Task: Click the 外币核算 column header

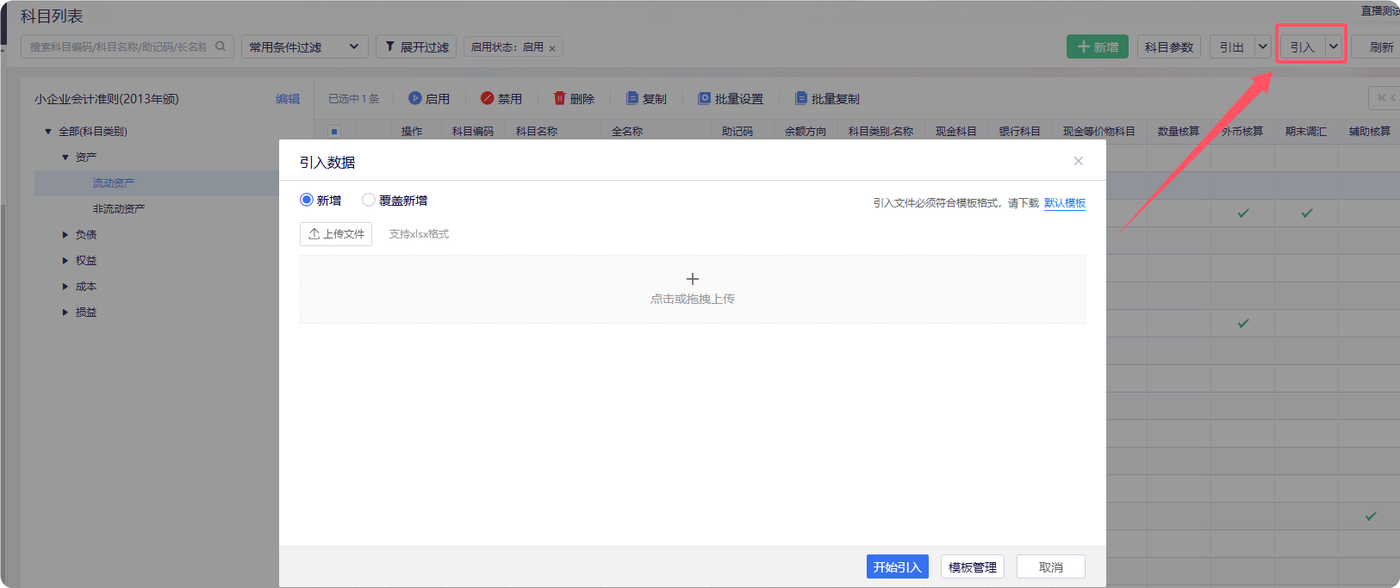Action: [1242, 131]
